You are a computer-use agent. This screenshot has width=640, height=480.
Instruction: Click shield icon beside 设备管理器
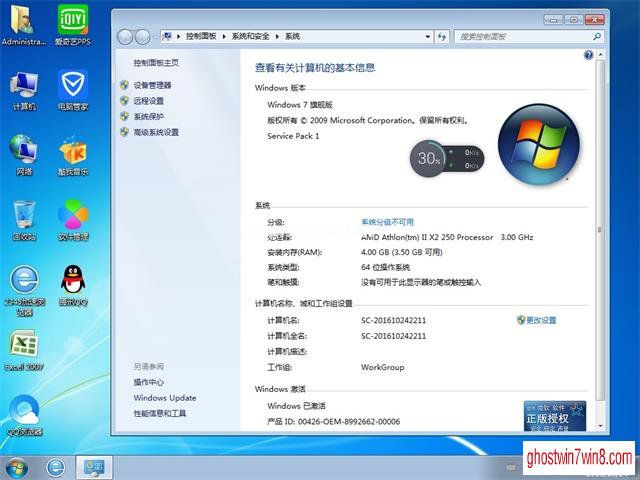[x=124, y=85]
